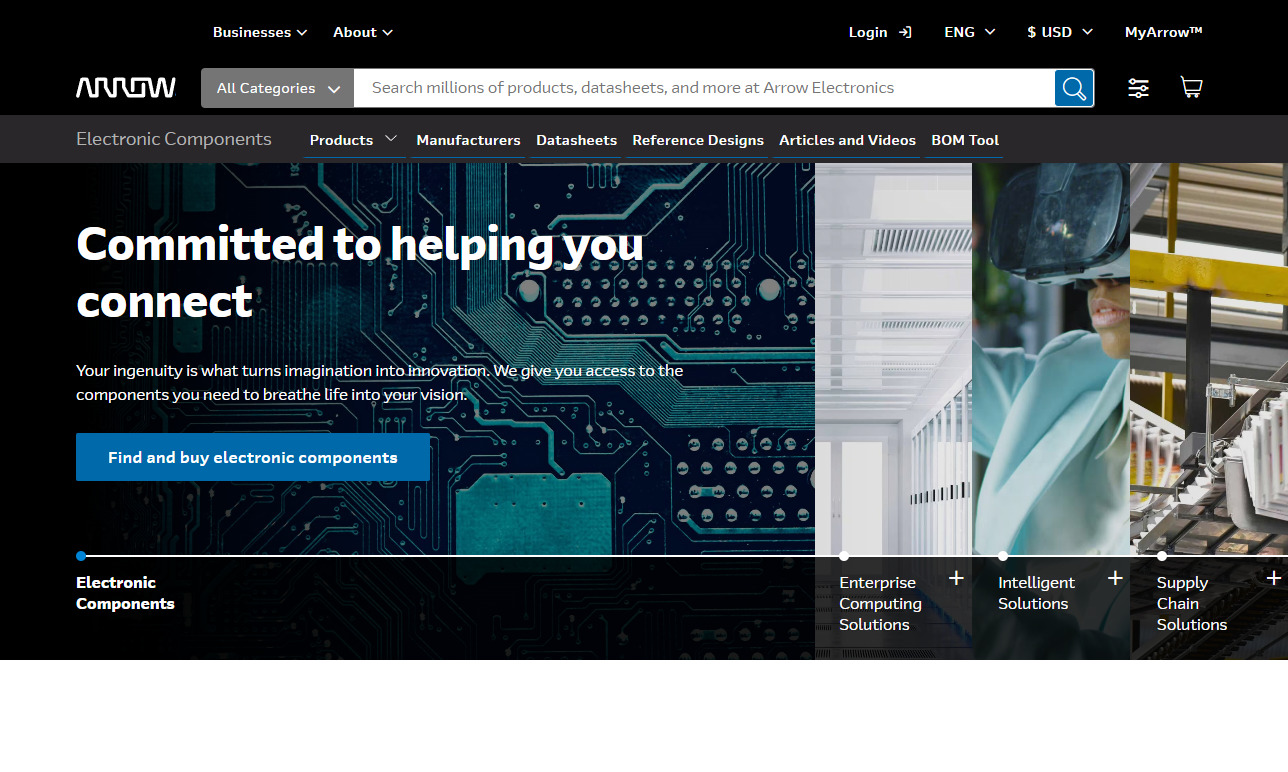This screenshot has height=772, width=1288.
Task: Expand Intelligent Solutions plus icon
Action: click(x=1115, y=578)
